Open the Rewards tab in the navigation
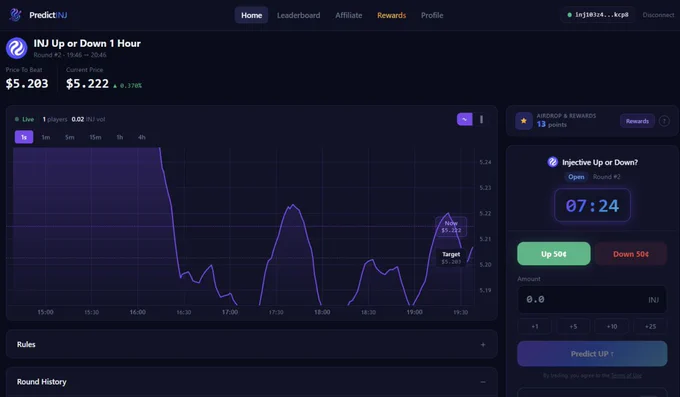 click(x=392, y=15)
